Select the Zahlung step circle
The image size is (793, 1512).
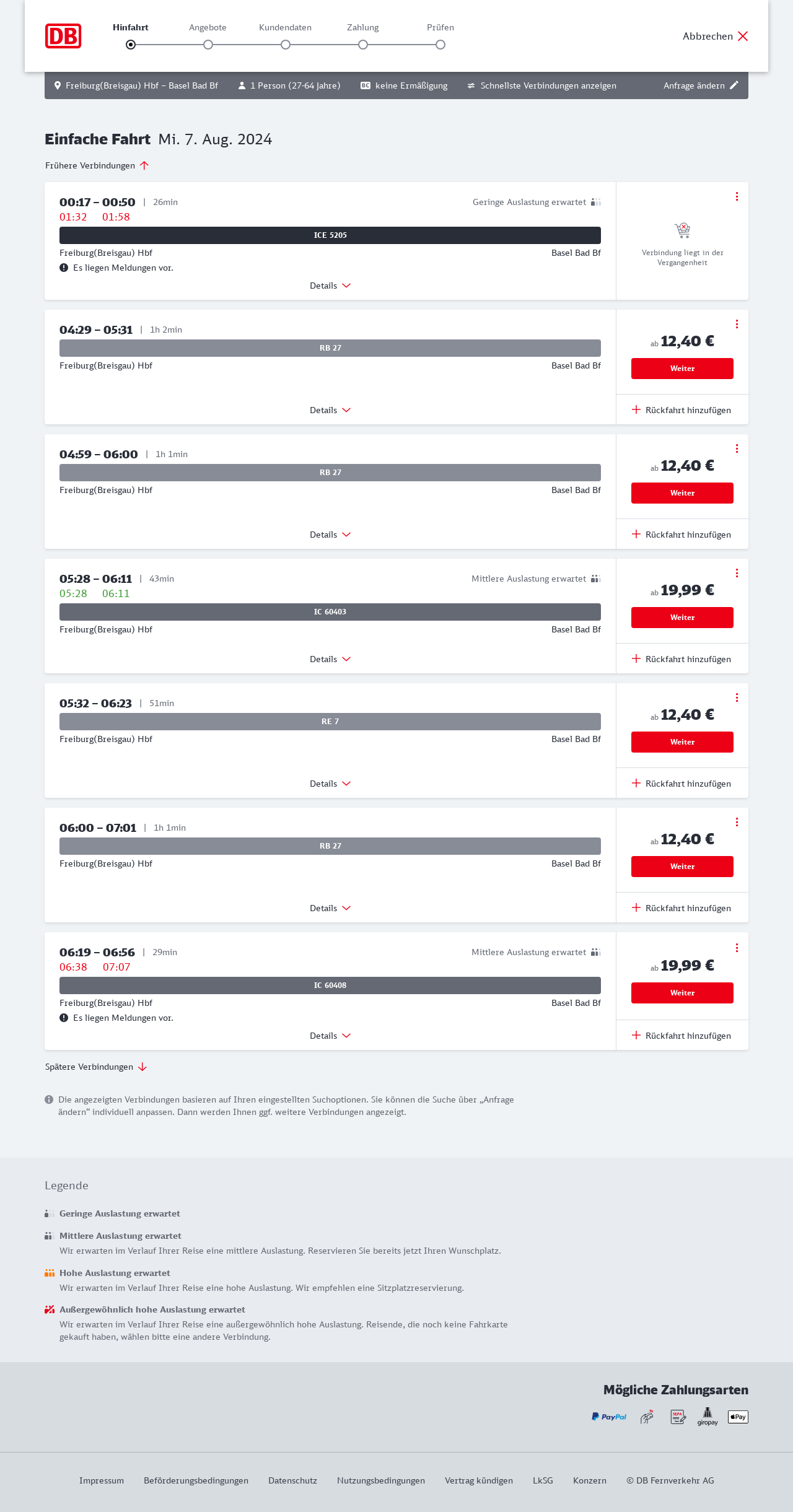pos(363,45)
